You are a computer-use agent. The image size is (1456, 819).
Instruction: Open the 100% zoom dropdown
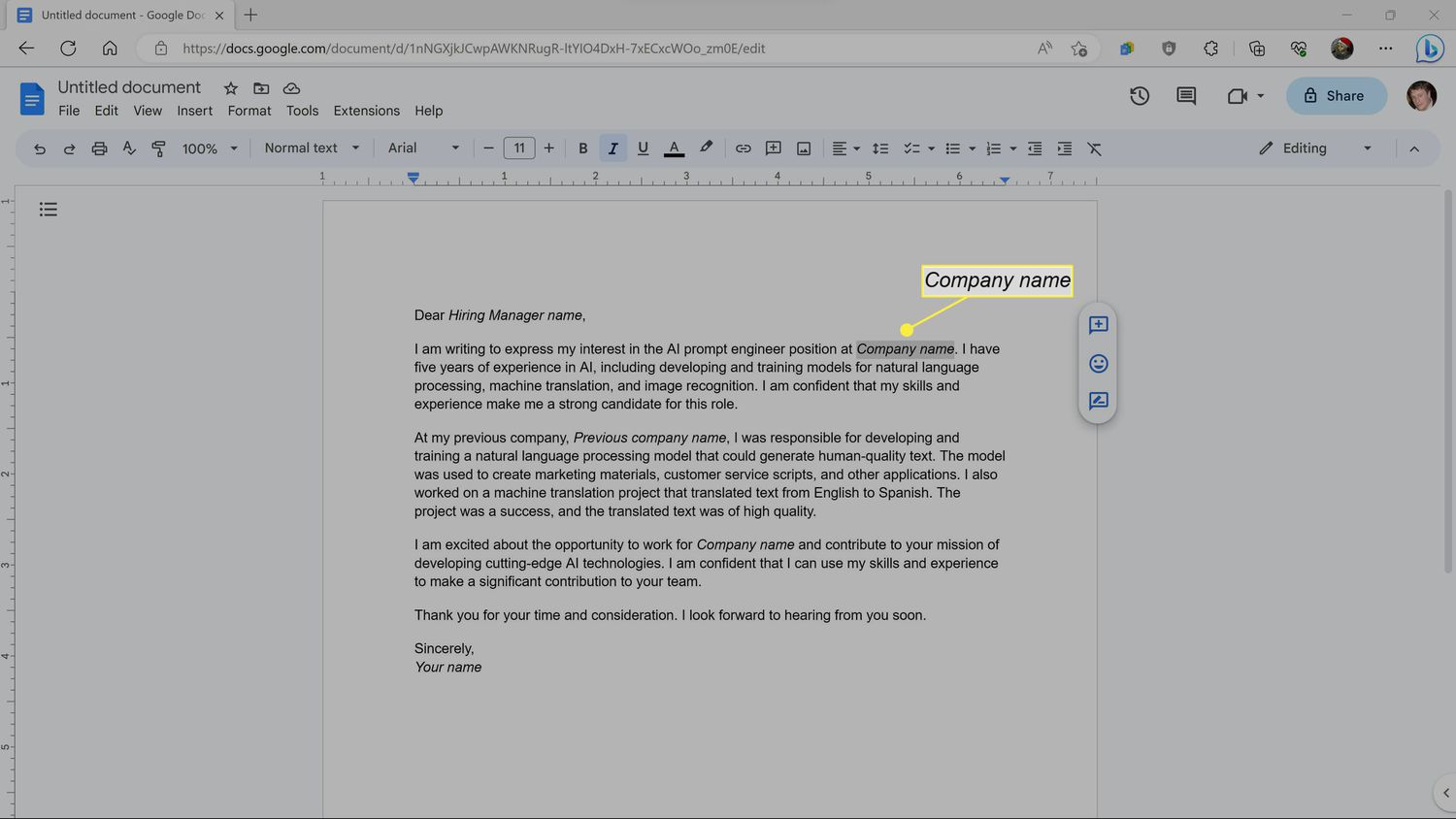[210, 148]
